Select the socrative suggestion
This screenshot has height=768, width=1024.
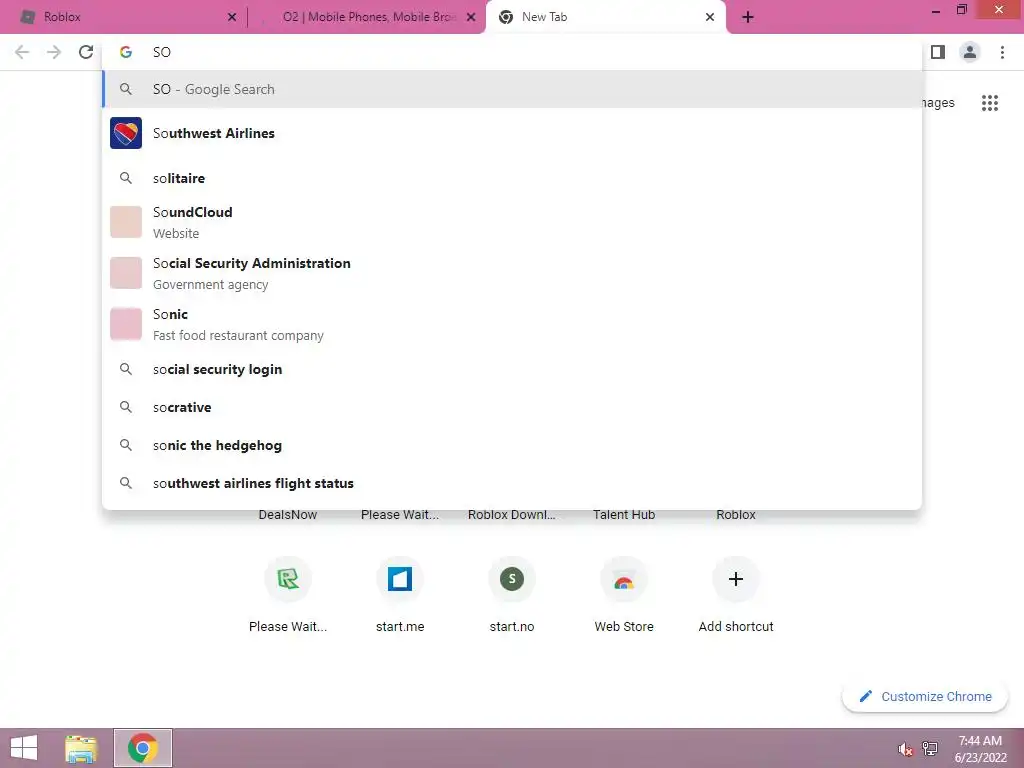(512, 408)
